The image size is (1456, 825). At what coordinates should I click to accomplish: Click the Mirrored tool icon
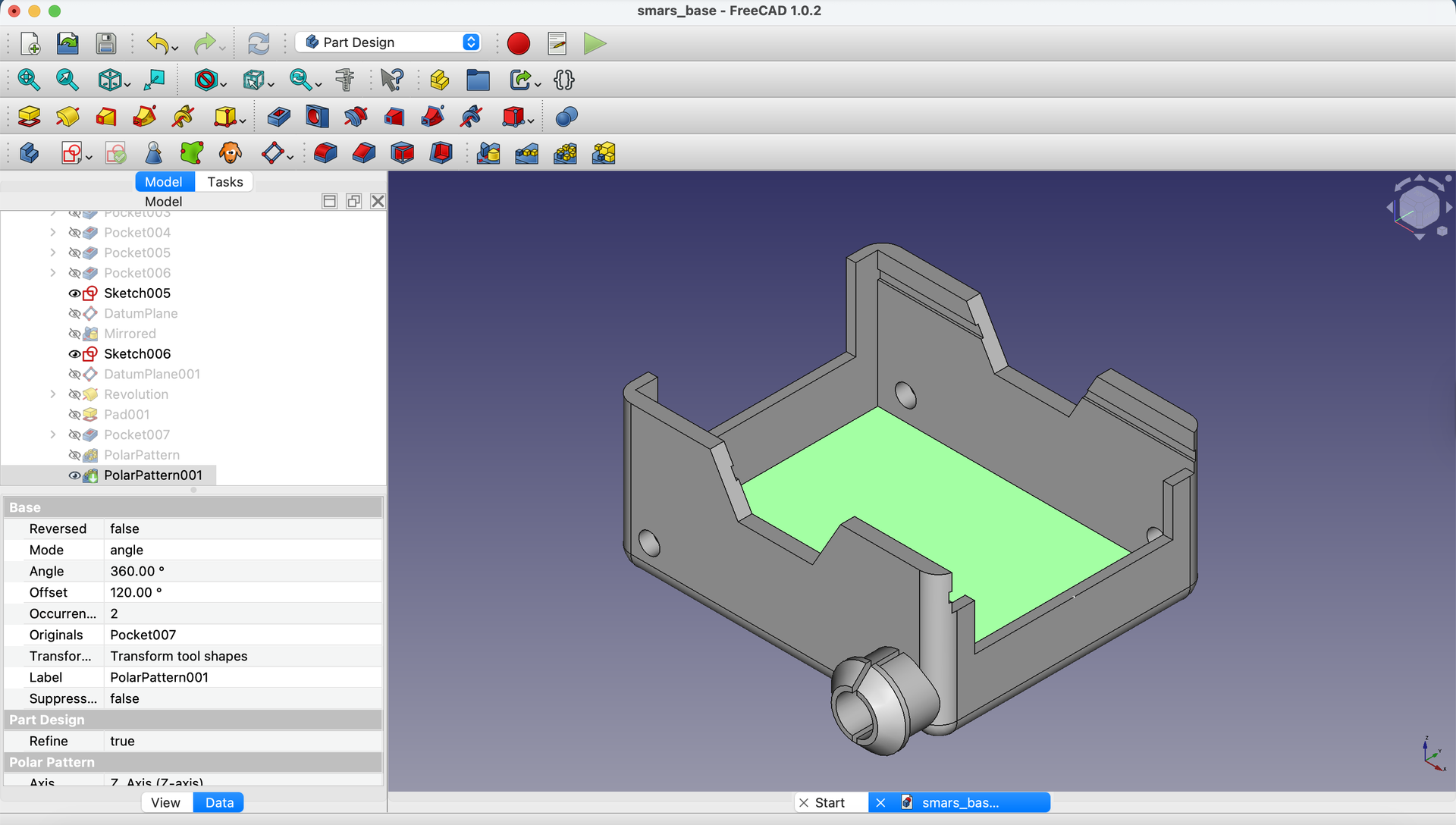point(488,153)
